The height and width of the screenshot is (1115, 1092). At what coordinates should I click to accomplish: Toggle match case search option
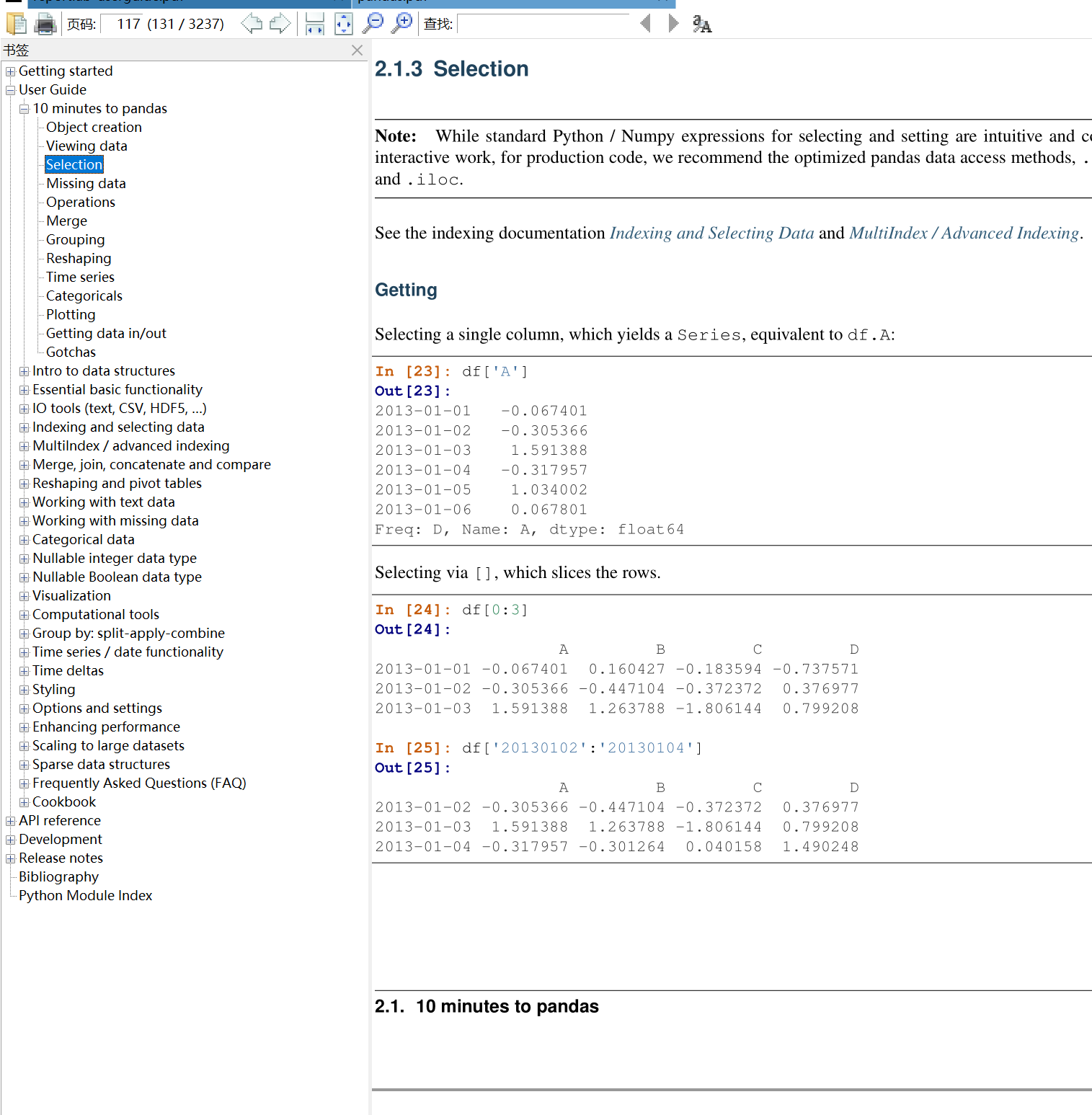tap(702, 25)
